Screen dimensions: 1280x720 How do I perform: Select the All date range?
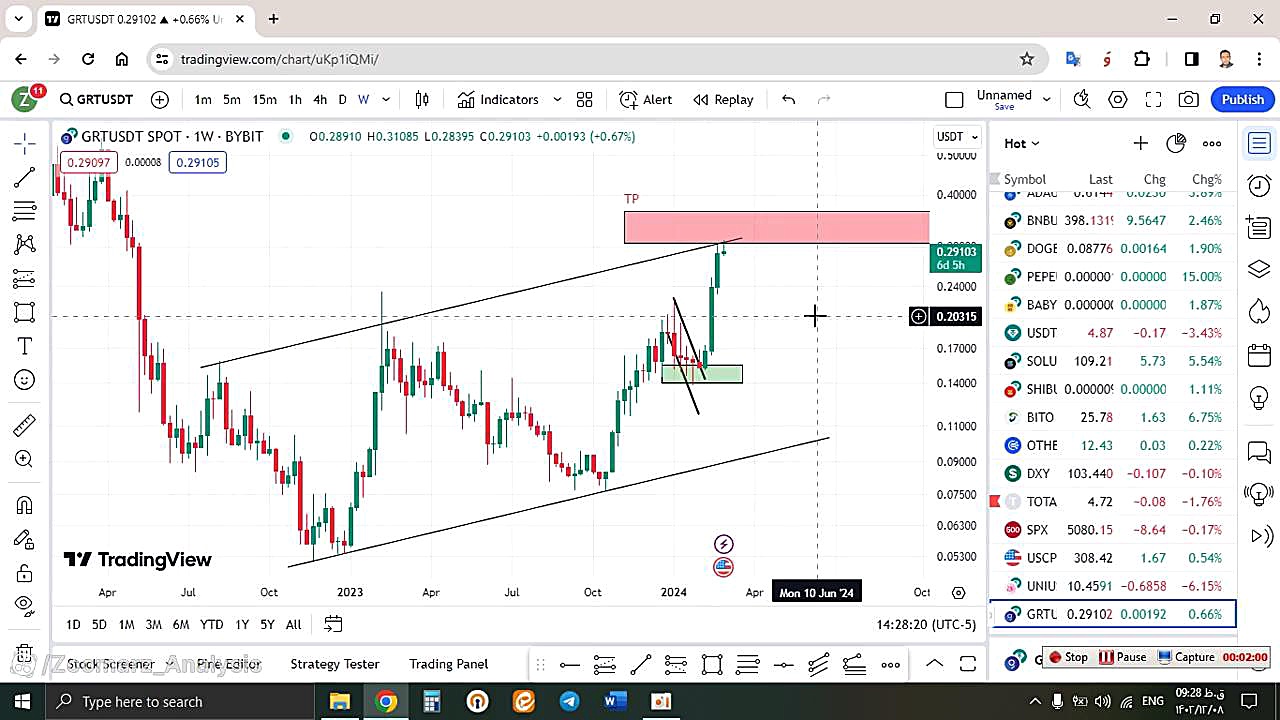tap(293, 624)
